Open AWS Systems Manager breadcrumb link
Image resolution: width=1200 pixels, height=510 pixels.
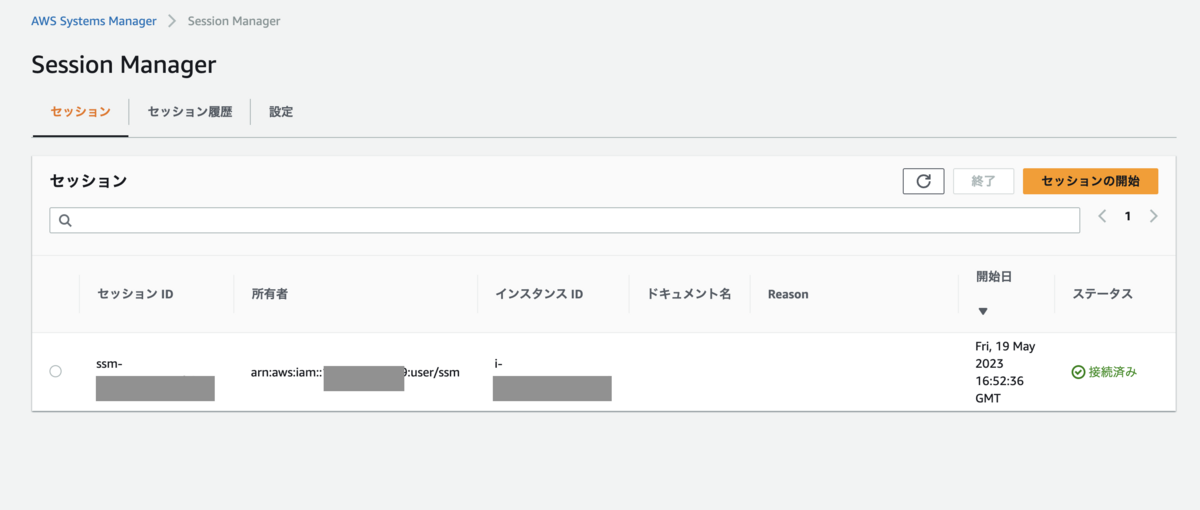(94, 21)
